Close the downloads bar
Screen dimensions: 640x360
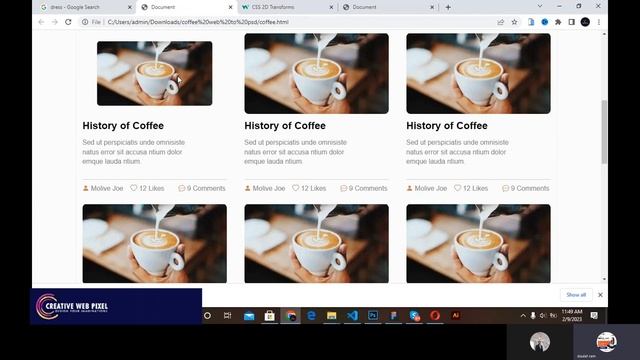600,295
